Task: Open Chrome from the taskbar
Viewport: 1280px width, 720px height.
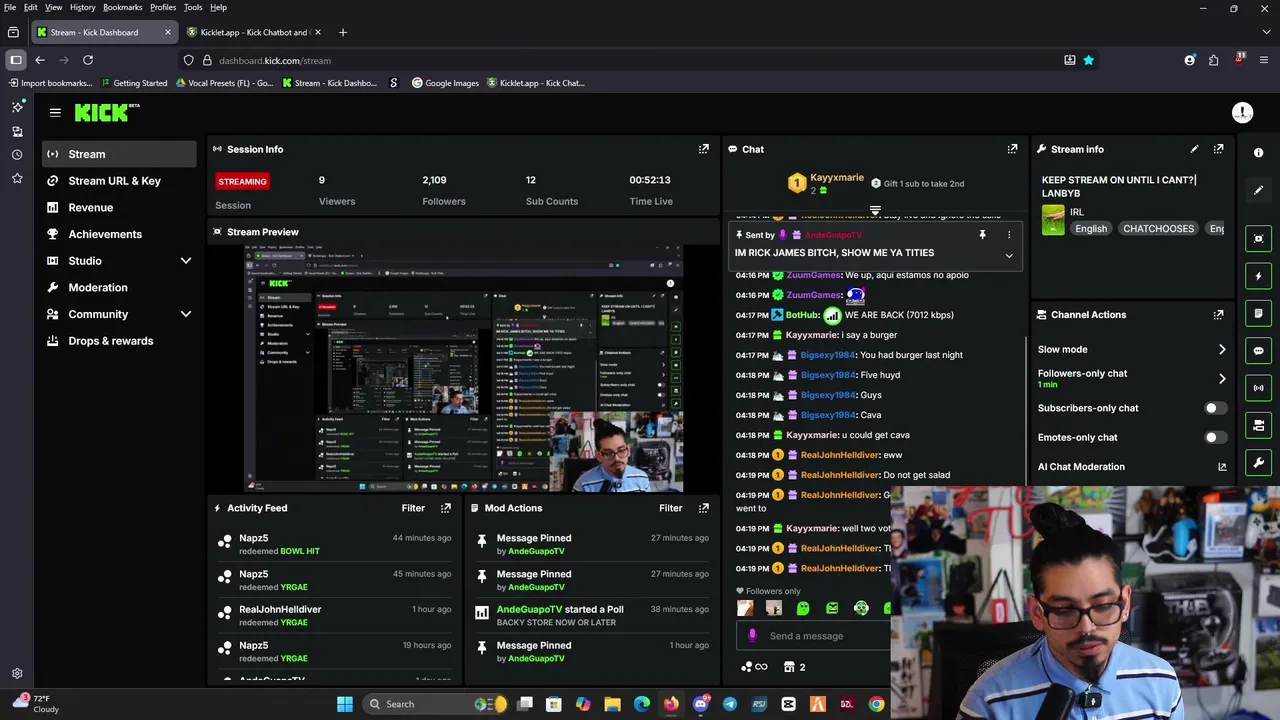Action: [x=876, y=704]
